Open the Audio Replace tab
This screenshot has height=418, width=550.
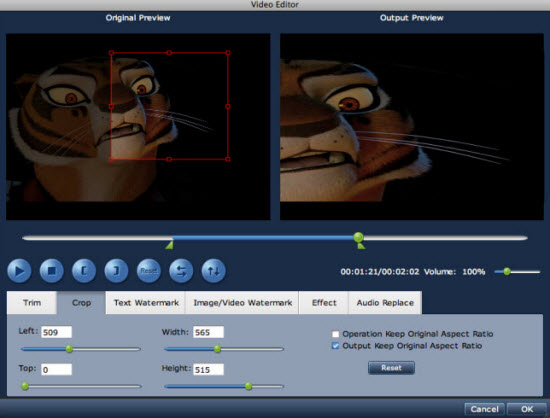385,303
